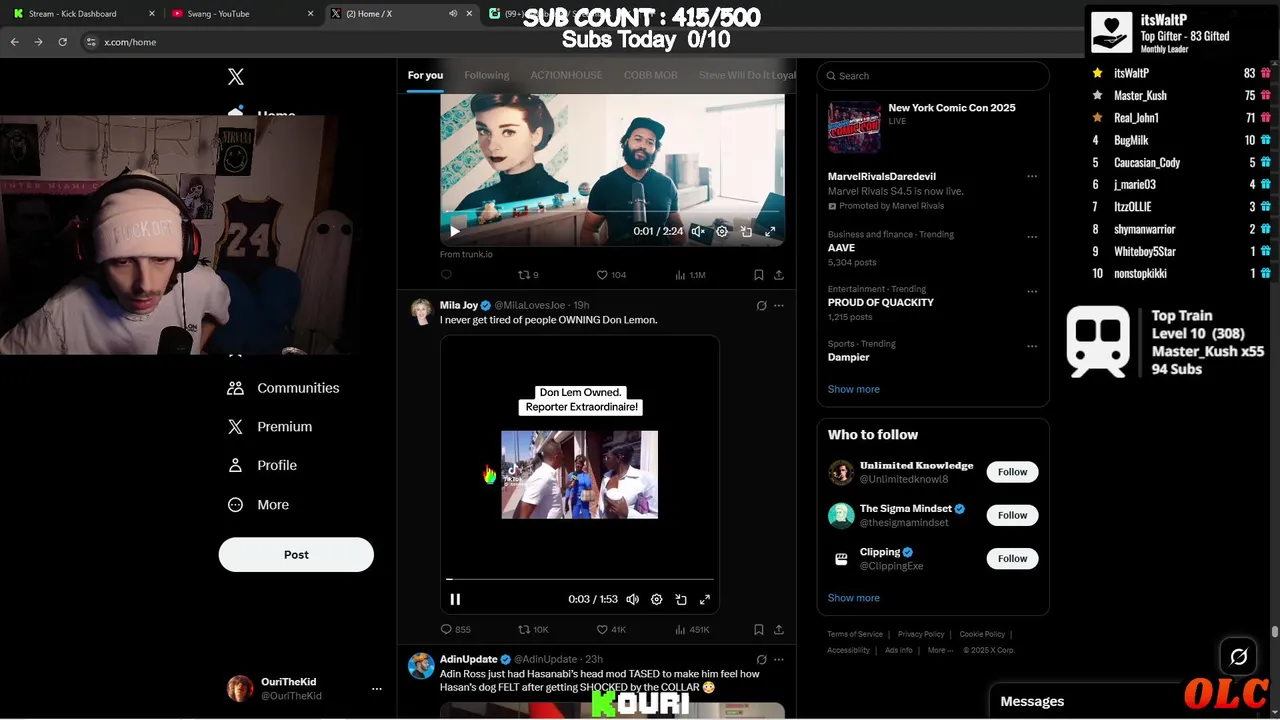1280x720 pixels.
Task: Go back using browser back arrow
Action: [x=14, y=42]
